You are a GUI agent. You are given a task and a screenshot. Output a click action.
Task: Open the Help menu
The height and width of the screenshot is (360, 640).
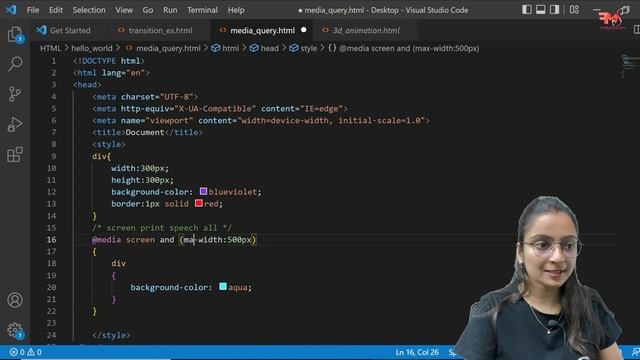[x=236, y=10]
